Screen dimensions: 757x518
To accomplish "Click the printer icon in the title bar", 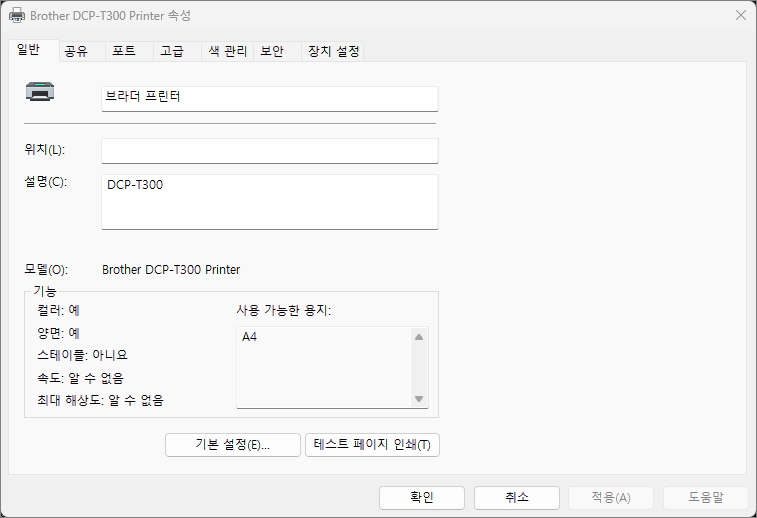I will coord(17,15).
